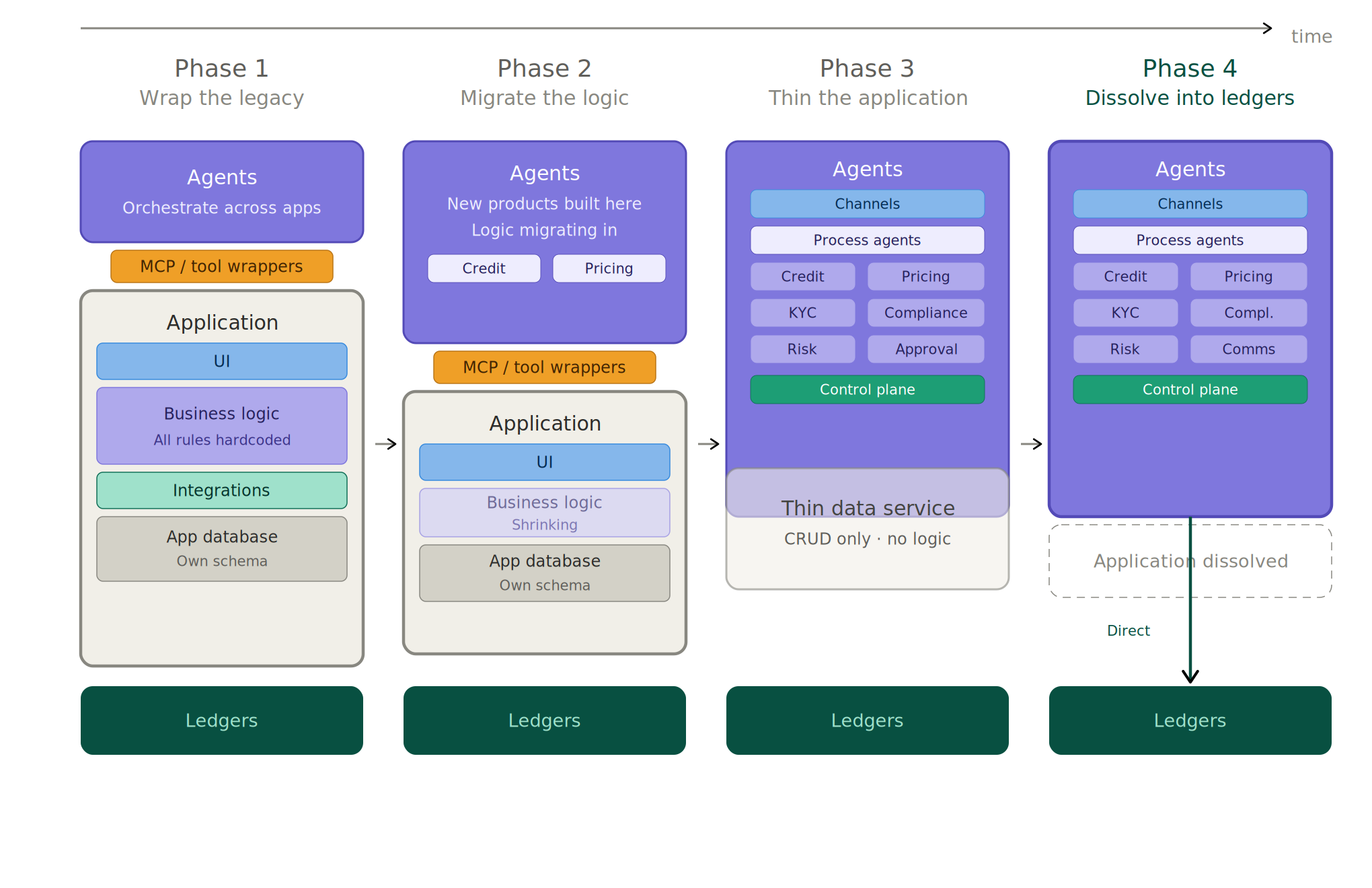Image resolution: width=1372 pixels, height=888 pixels.
Task: Click the Control plane bar in Phase 4
Action: point(1190,390)
